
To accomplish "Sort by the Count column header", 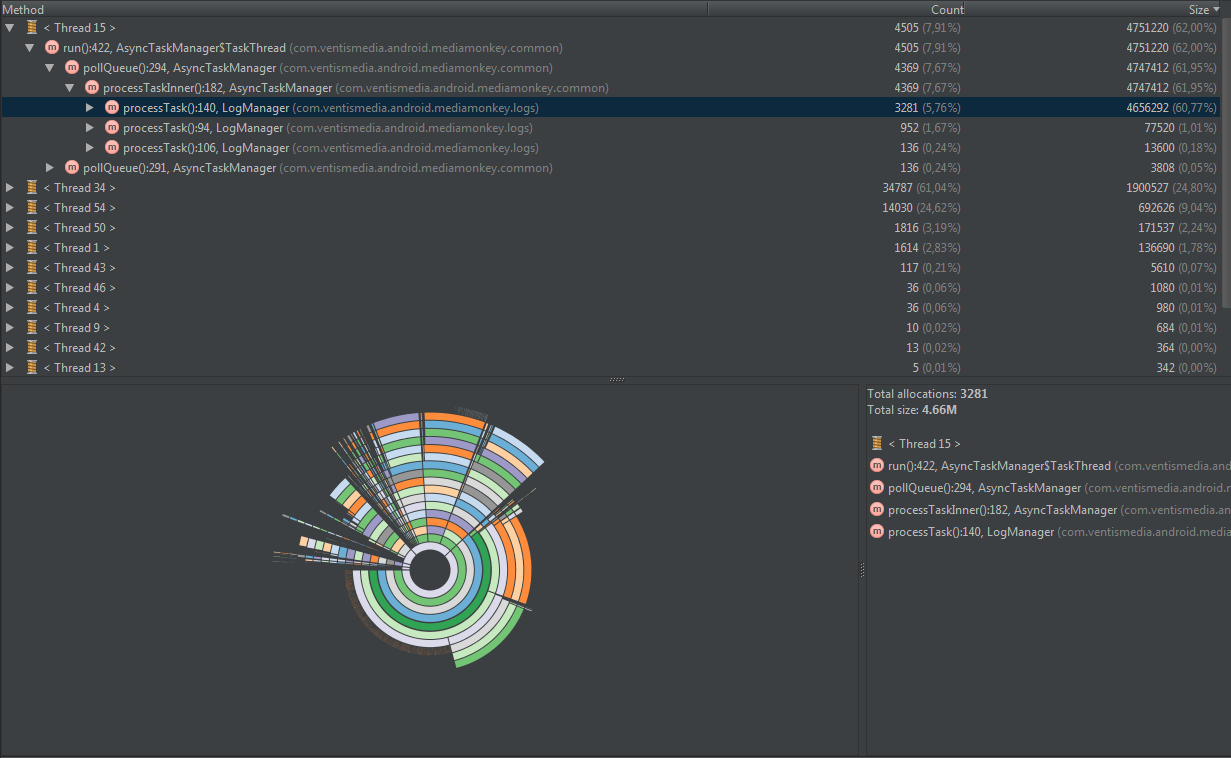I will (x=947, y=9).
